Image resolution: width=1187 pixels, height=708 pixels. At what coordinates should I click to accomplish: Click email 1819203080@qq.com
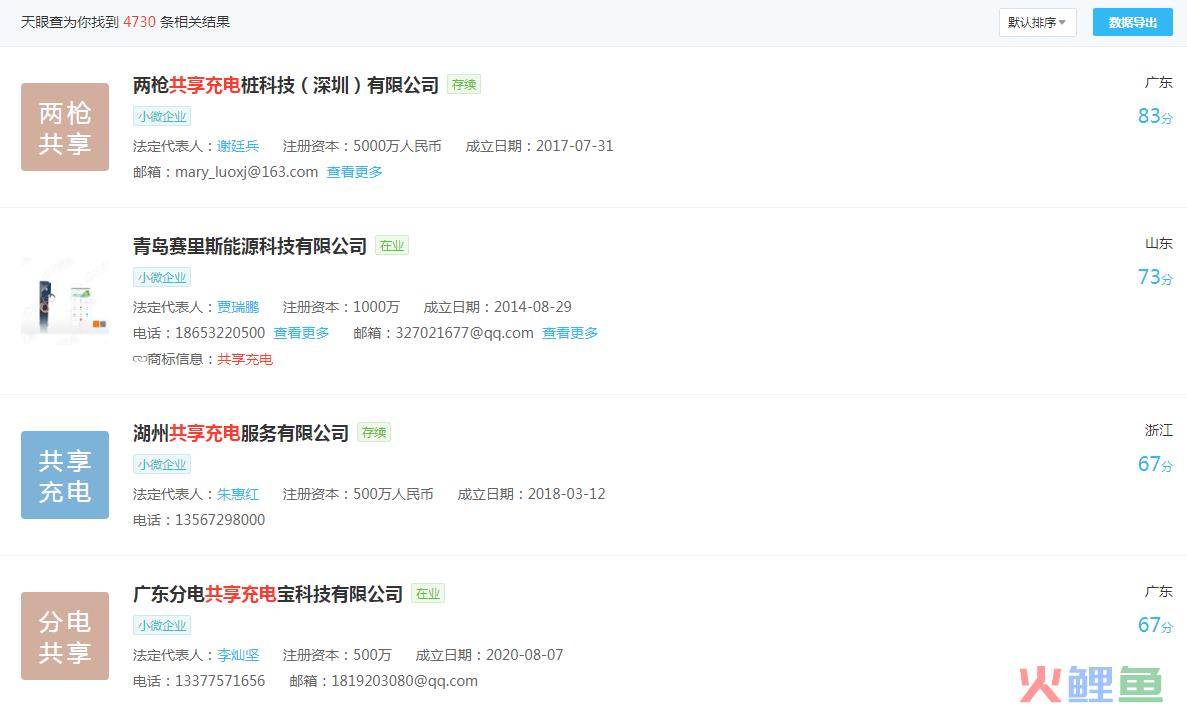tap(404, 681)
